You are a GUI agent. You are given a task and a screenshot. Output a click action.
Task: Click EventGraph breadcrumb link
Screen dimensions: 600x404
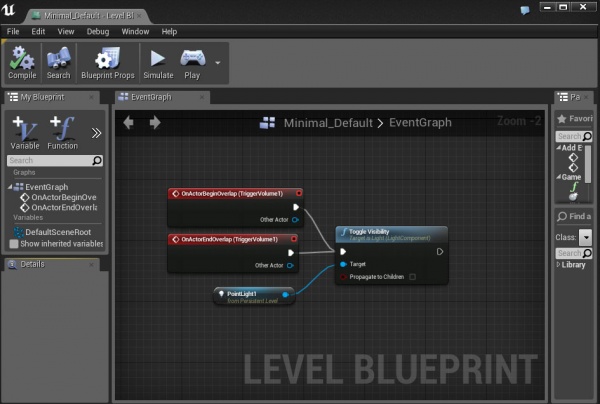420,122
